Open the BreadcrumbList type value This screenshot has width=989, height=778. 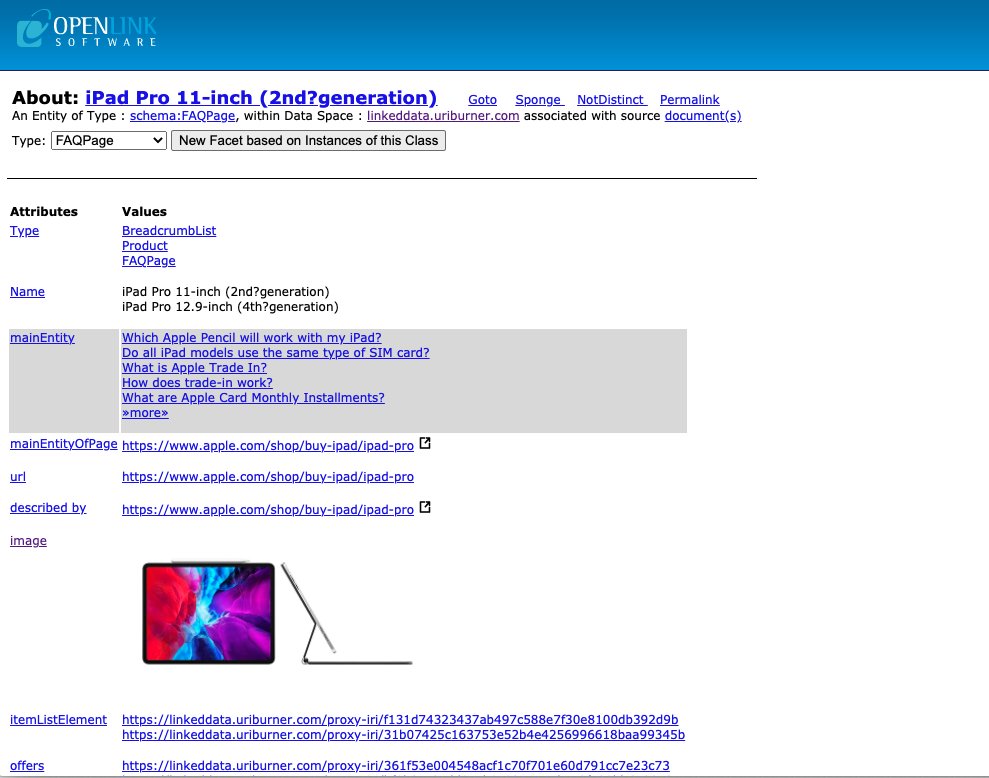(x=169, y=230)
